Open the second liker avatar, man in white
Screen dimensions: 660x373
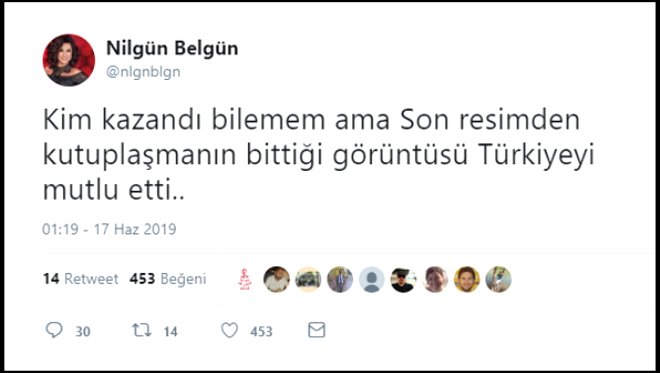tap(277, 280)
